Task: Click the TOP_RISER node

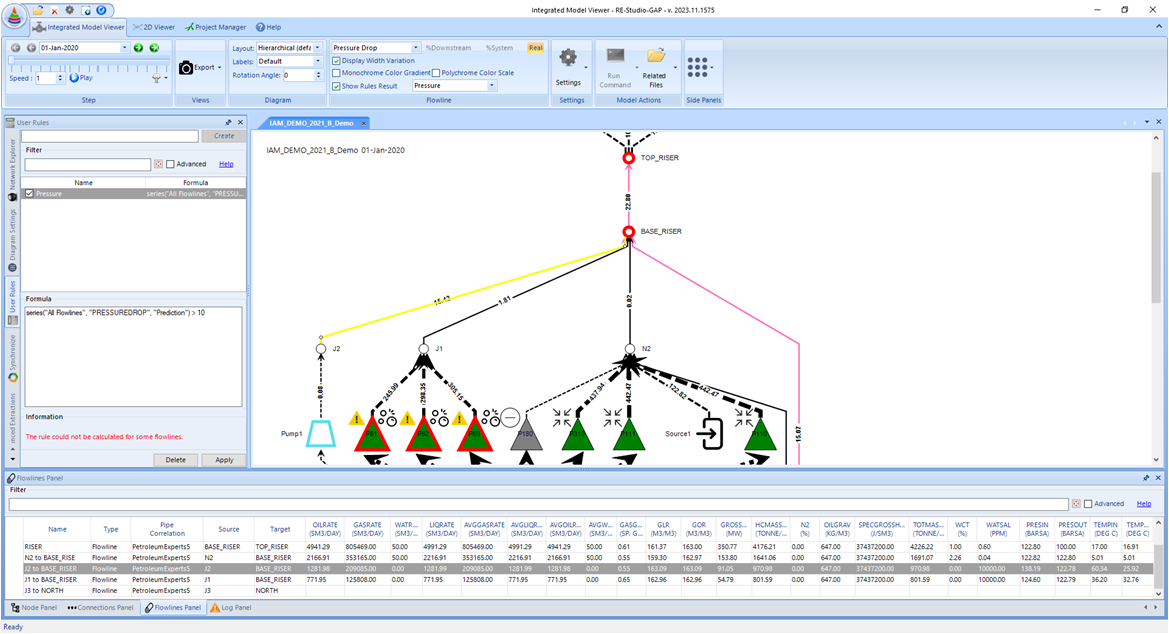Action: point(628,158)
